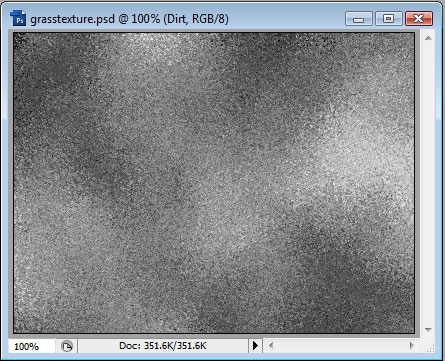Click the 100% zoom level field
Screen dimensions: 445x361
point(31,346)
